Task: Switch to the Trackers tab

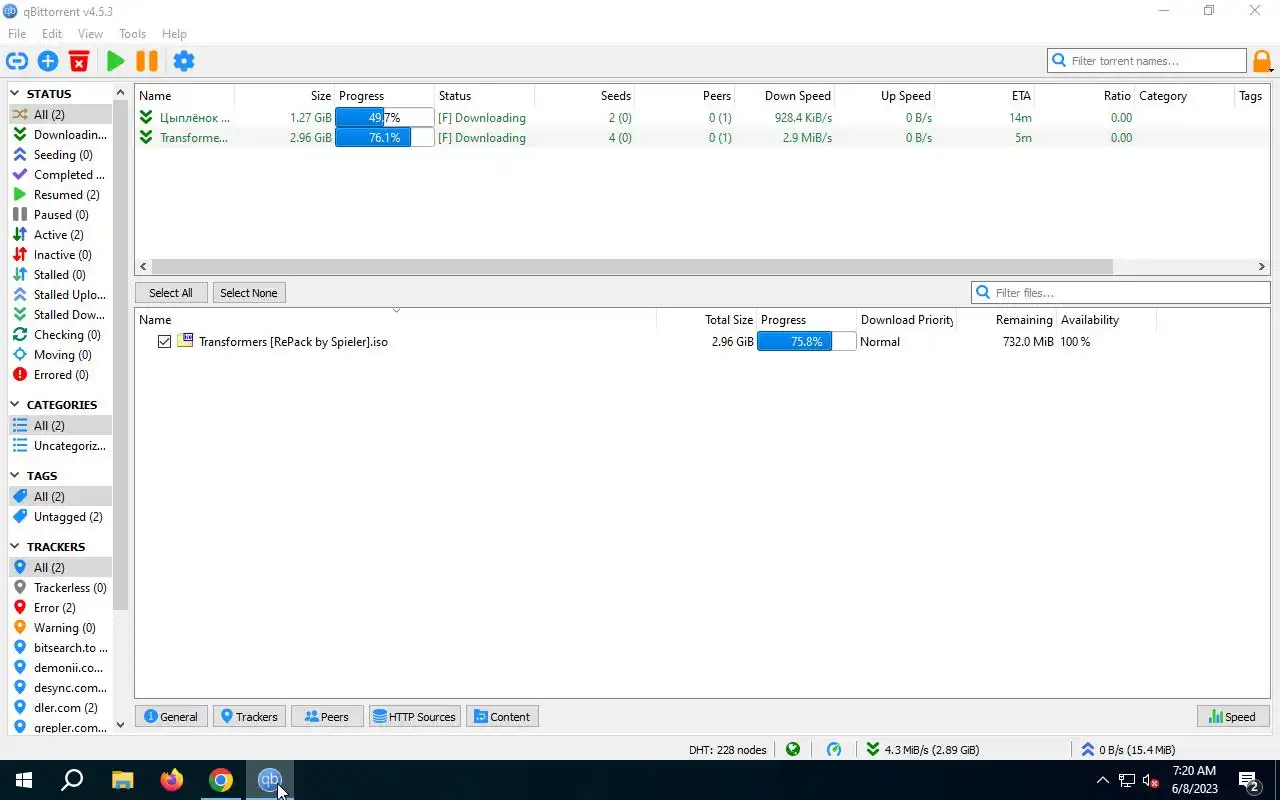Action: tap(249, 717)
